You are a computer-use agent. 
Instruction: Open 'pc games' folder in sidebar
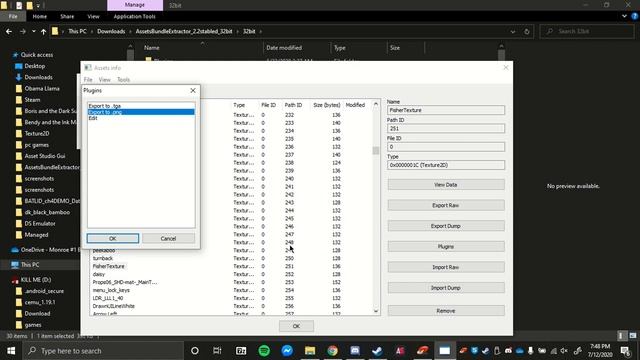point(36,145)
